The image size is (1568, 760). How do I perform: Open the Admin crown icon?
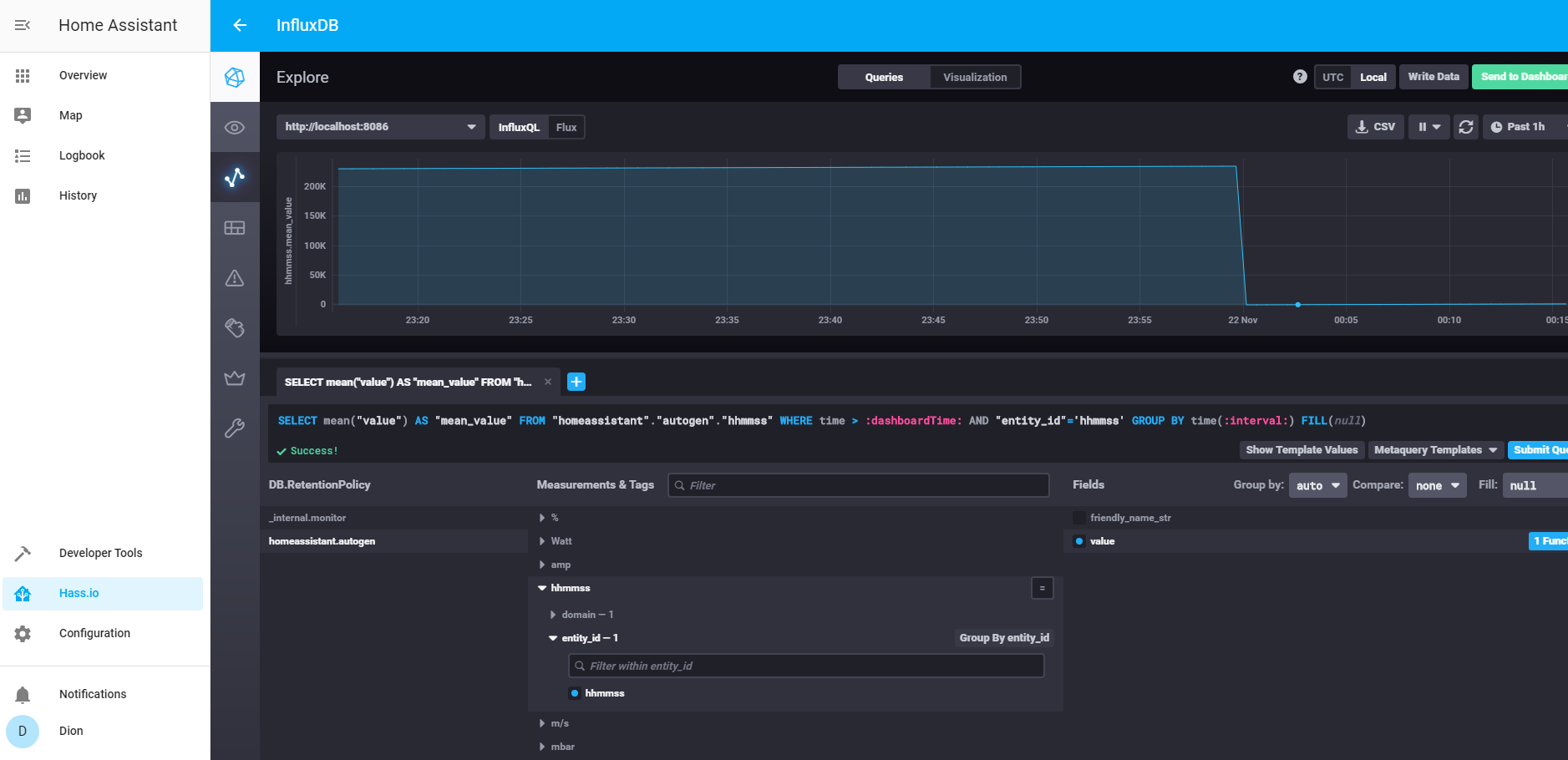pyautogui.click(x=235, y=377)
